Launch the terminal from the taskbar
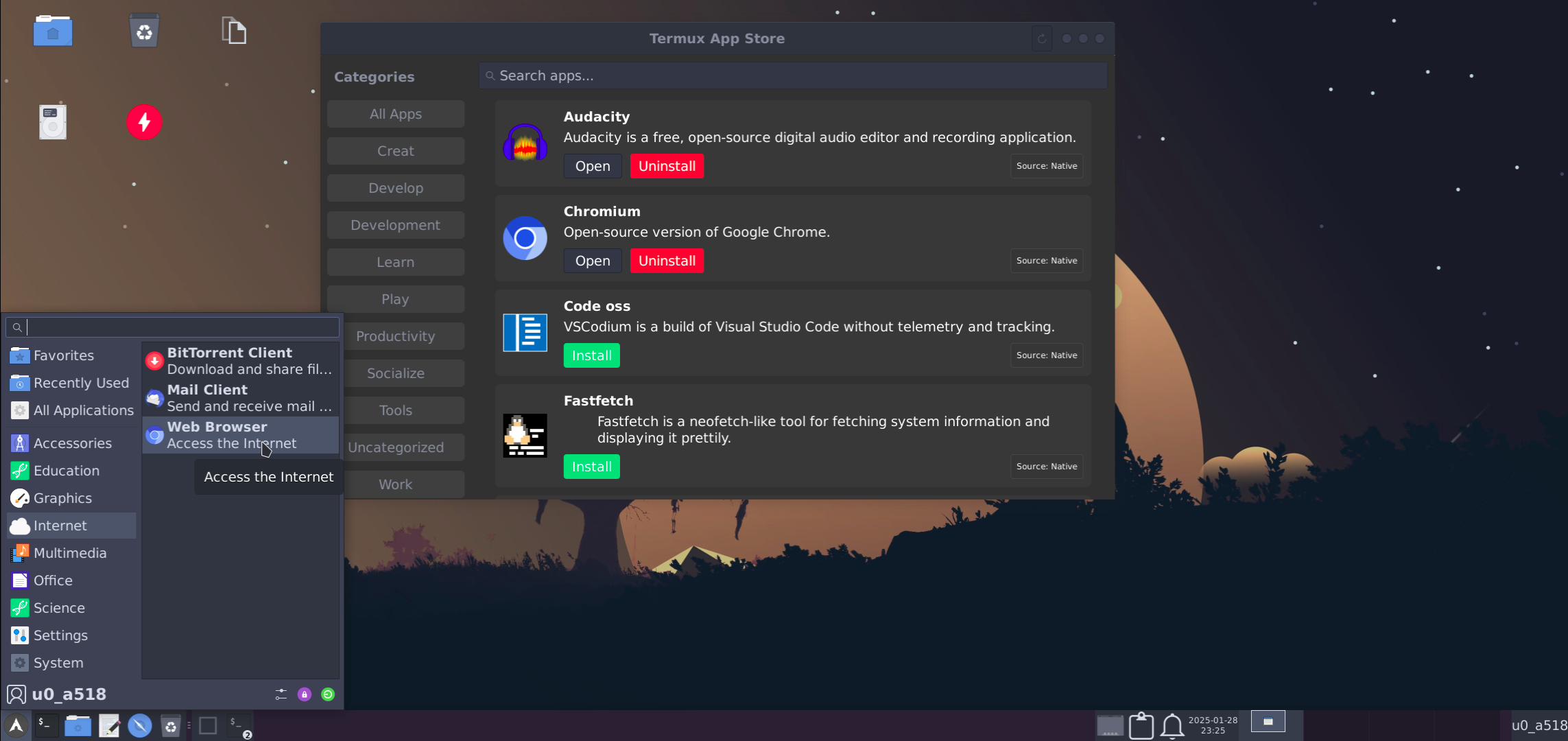 pos(45,725)
